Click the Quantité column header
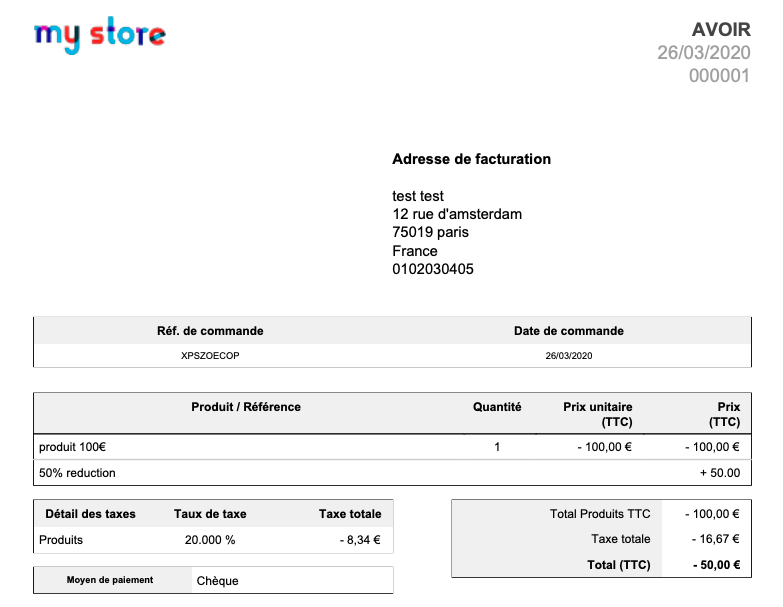Viewport: 783px width, 607px height. coord(497,407)
